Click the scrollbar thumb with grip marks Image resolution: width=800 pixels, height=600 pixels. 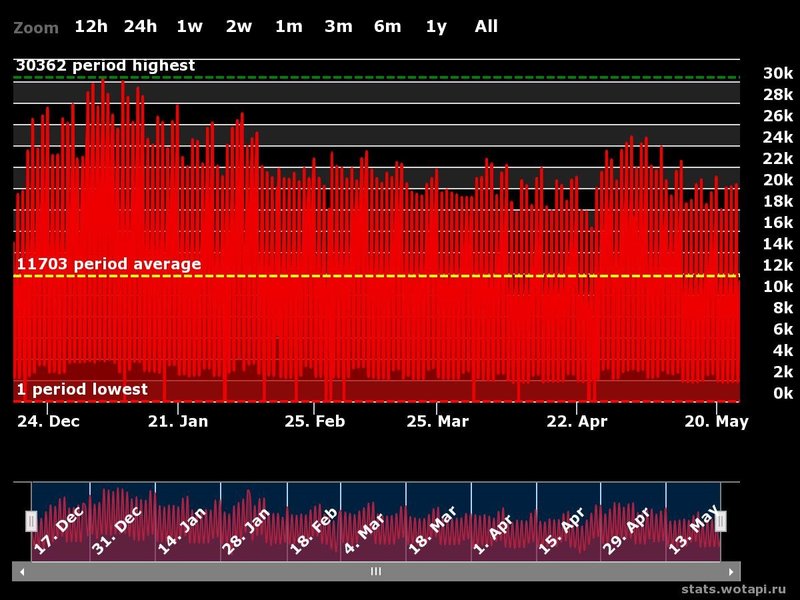375,569
